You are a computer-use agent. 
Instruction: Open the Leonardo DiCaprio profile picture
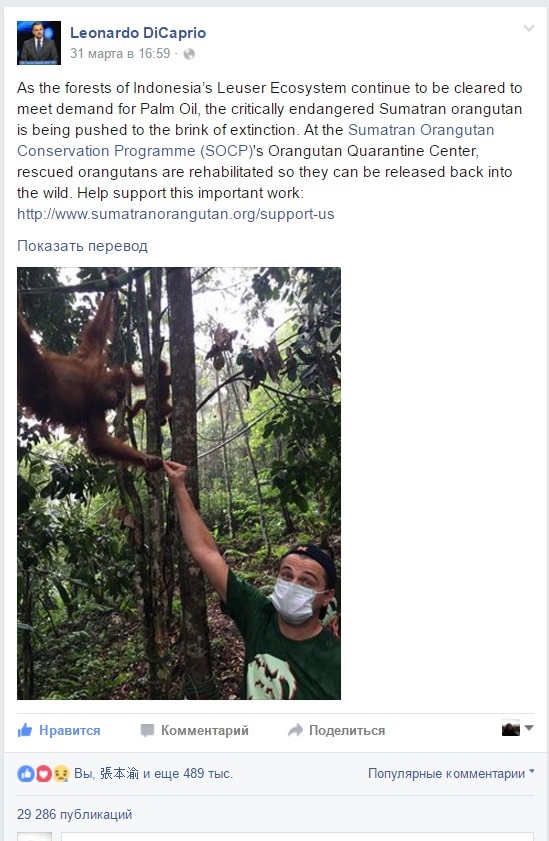click(x=39, y=43)
